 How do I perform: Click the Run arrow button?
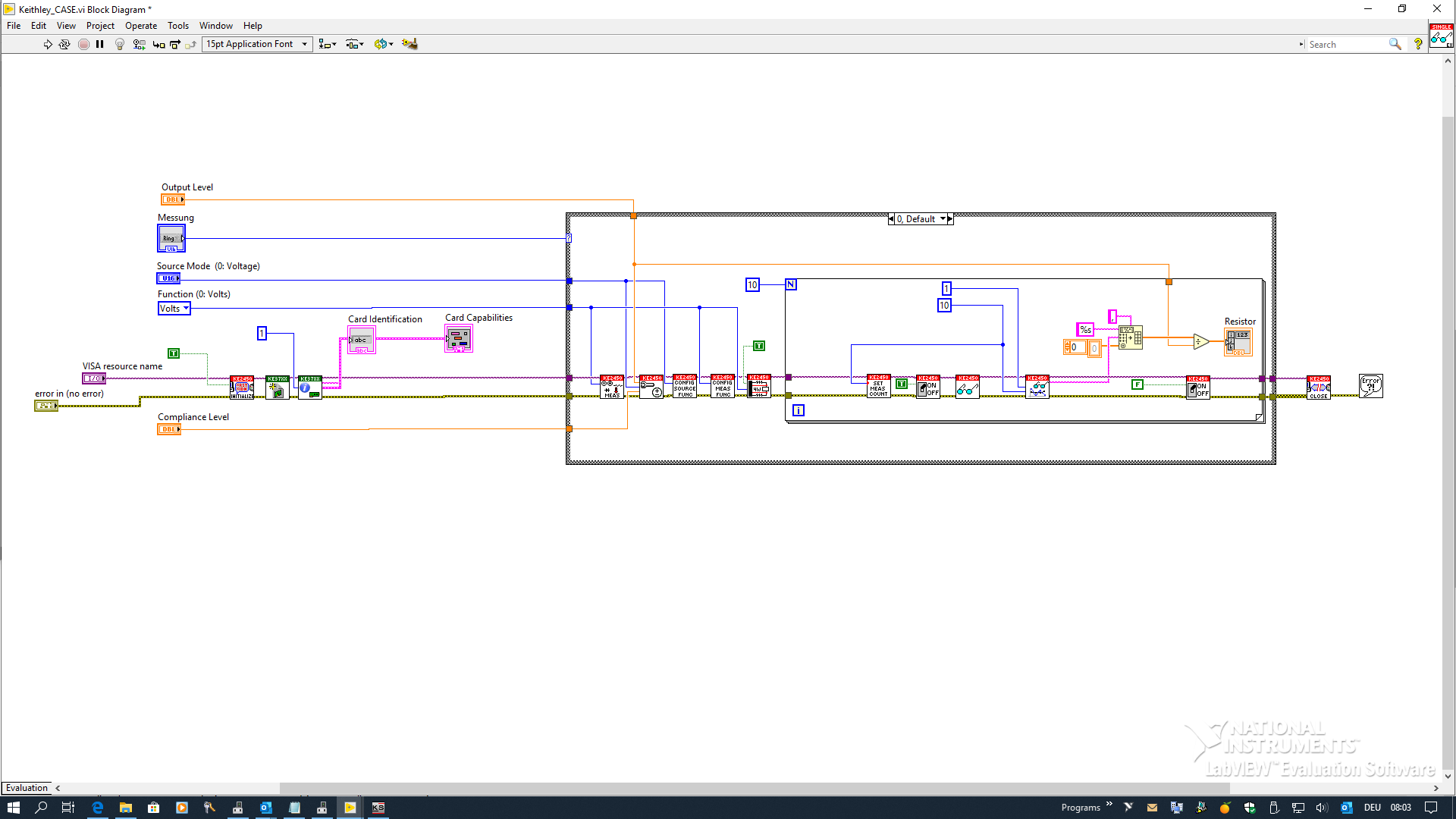(48, 44)
